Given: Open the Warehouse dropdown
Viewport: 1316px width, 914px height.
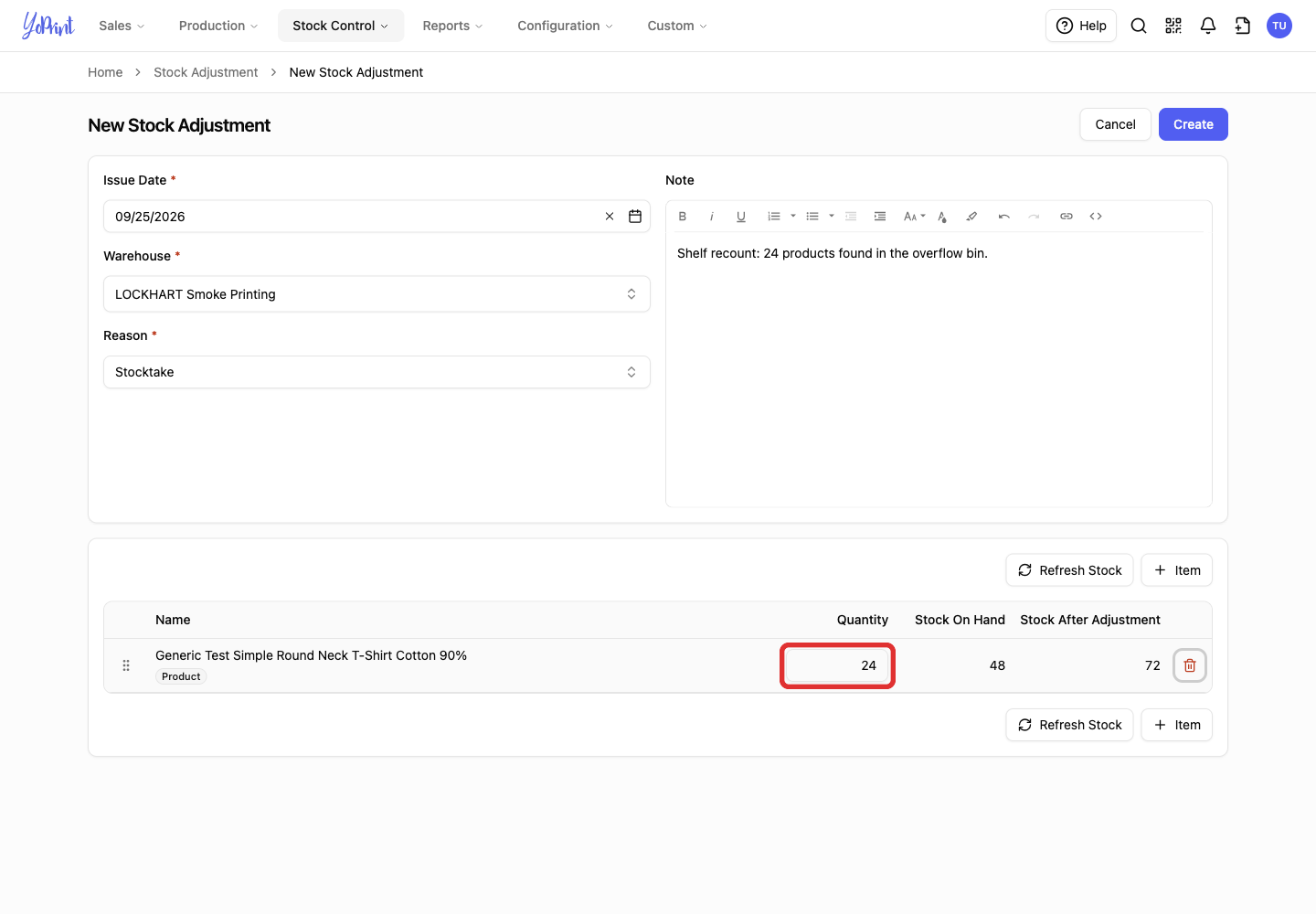Looking at the screenshot, I should (377, 294).
